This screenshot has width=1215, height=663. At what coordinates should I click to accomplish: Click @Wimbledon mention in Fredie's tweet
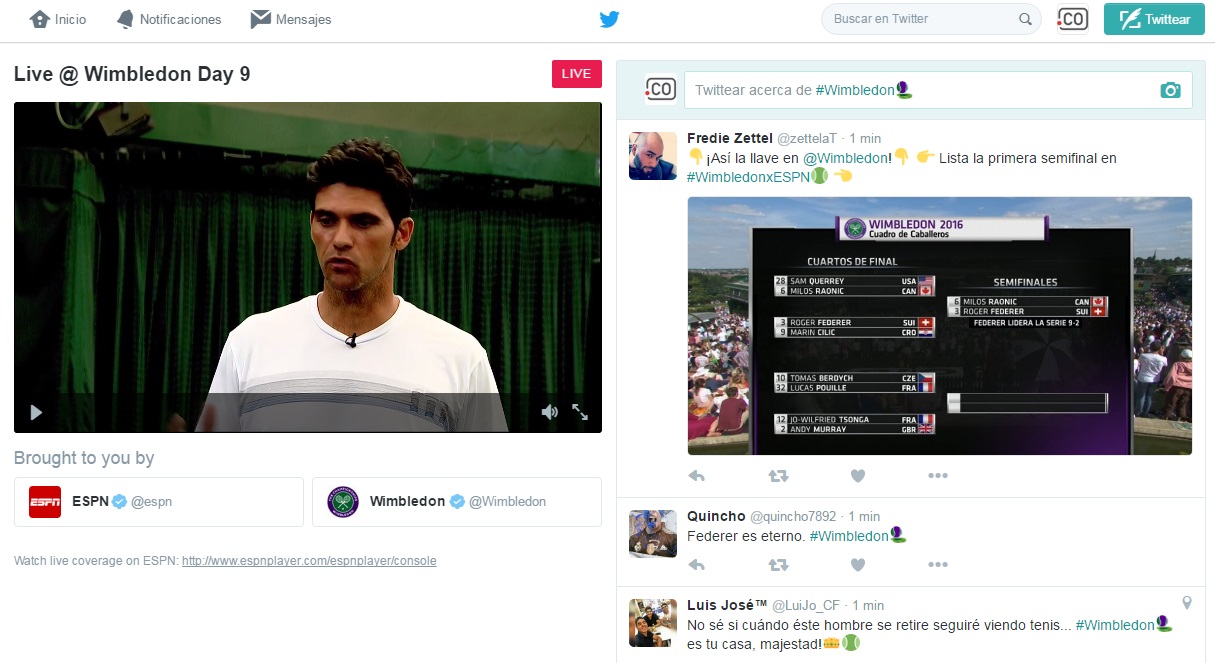click(x=846, y=158)
